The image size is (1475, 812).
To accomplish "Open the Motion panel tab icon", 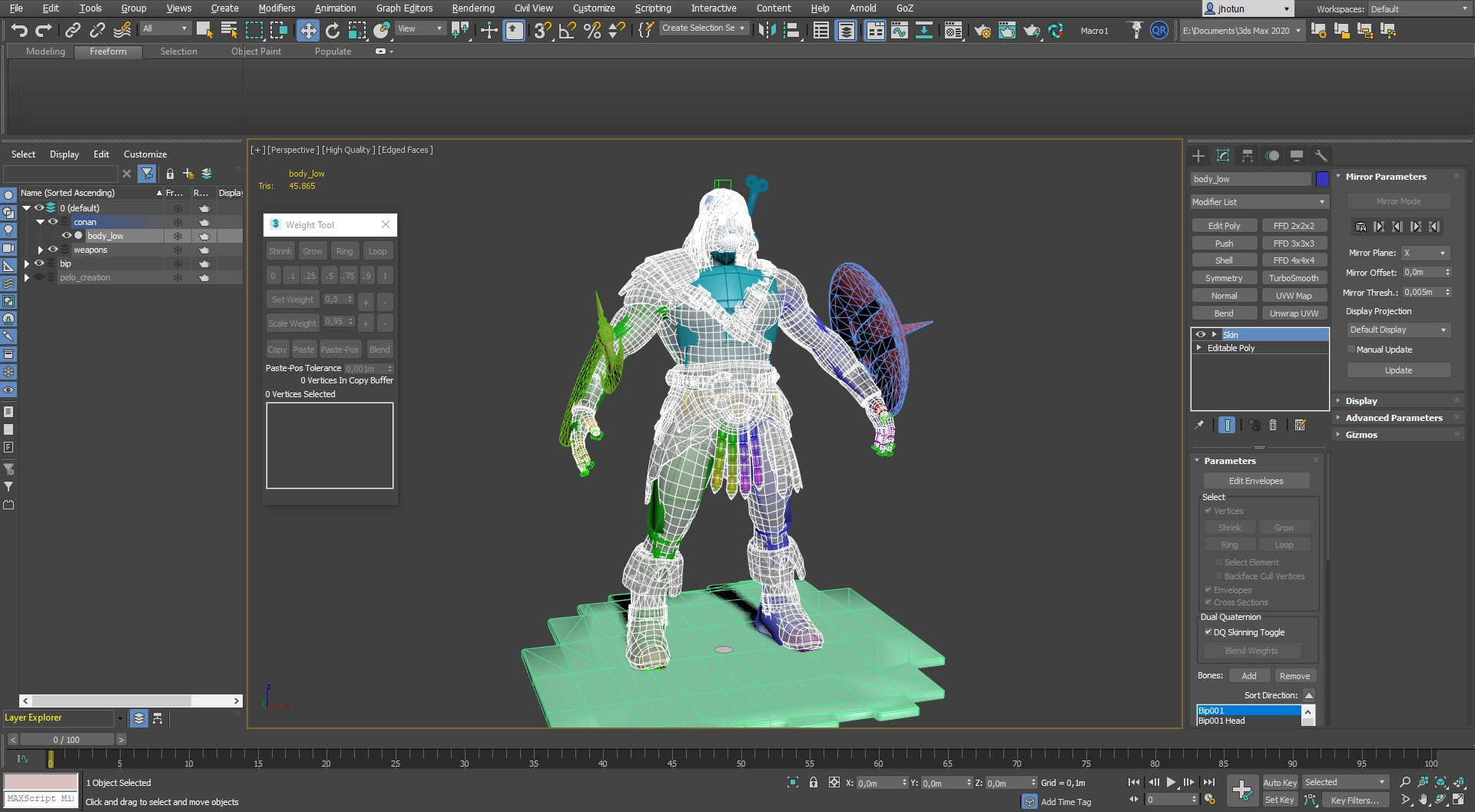I will tap(1272, 156).
